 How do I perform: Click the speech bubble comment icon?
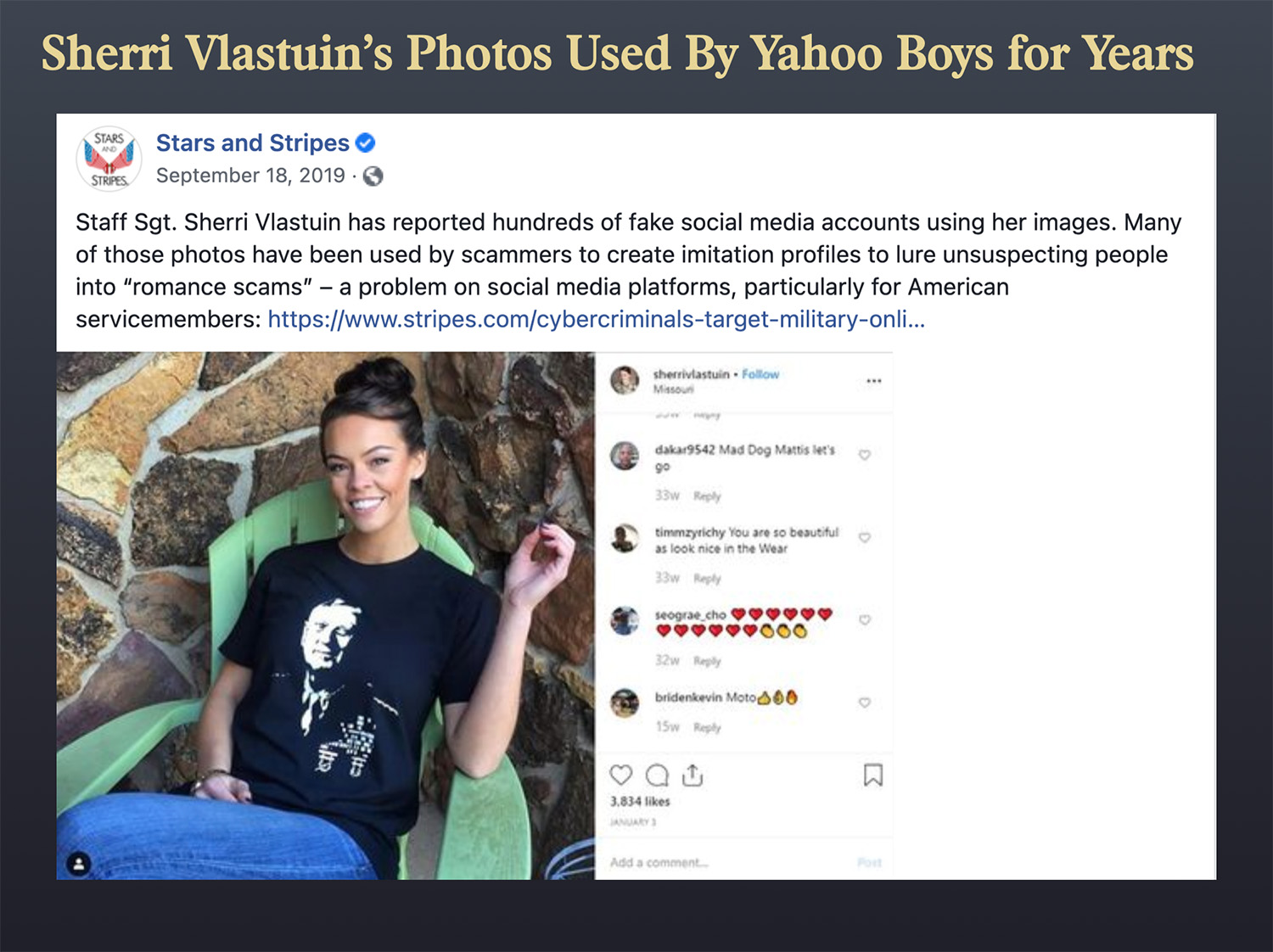pyautogui.click(x=657, y=775)
